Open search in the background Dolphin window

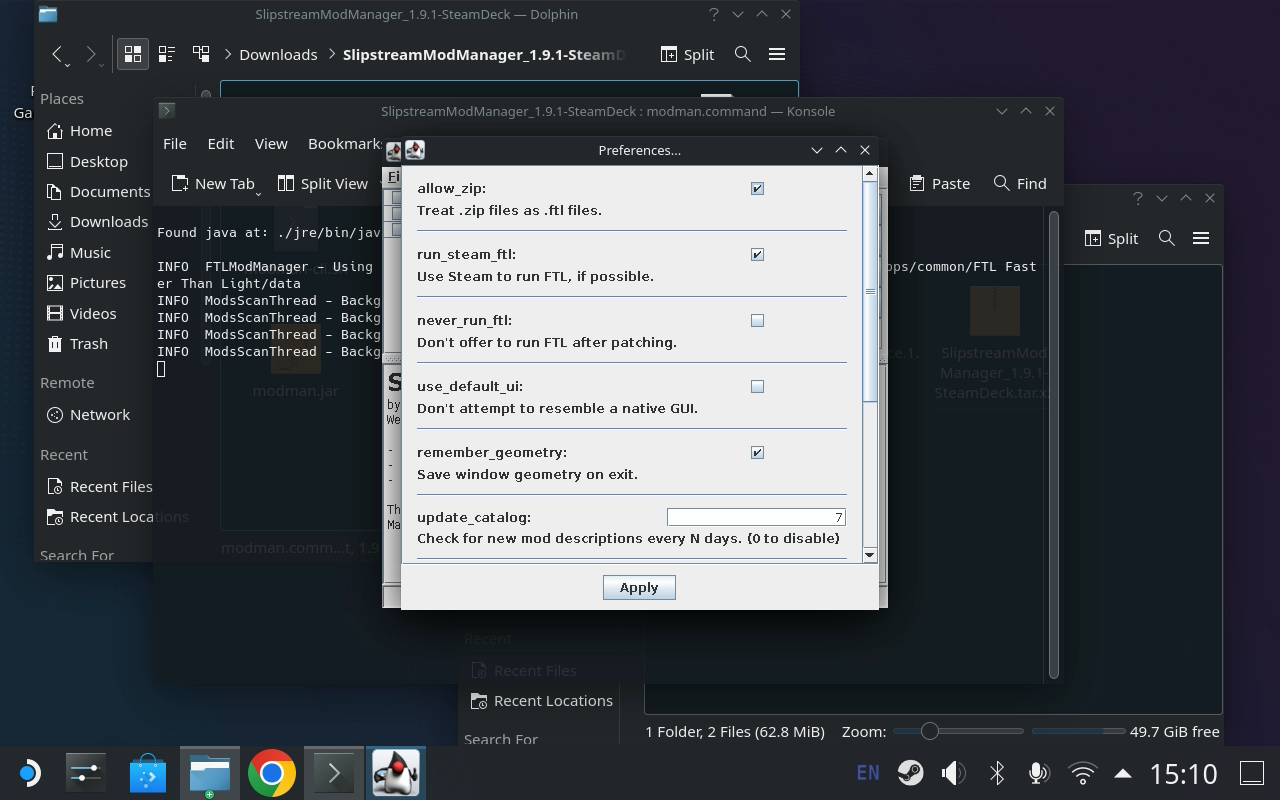[1166, 238]
